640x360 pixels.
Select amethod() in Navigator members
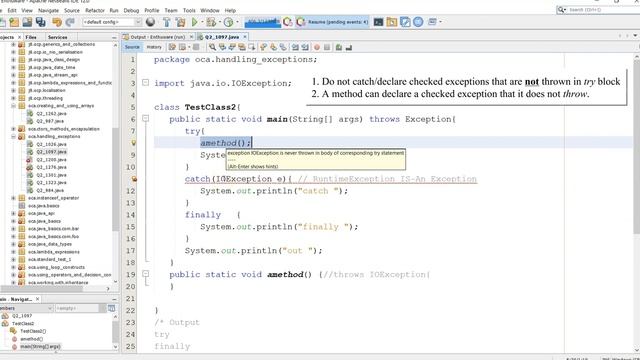[31, 339]
